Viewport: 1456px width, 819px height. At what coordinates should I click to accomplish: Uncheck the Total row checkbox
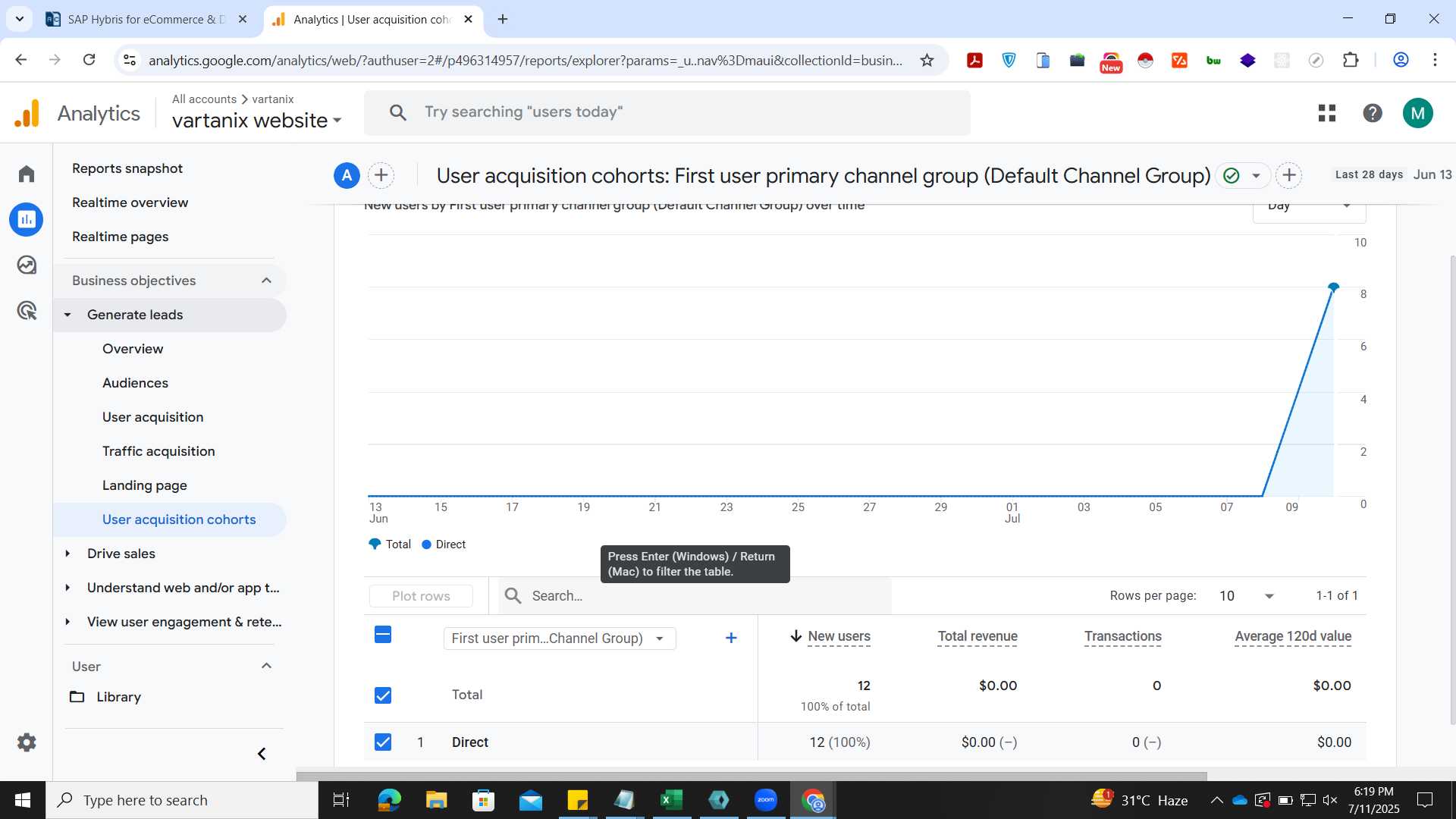click(383, 695)
